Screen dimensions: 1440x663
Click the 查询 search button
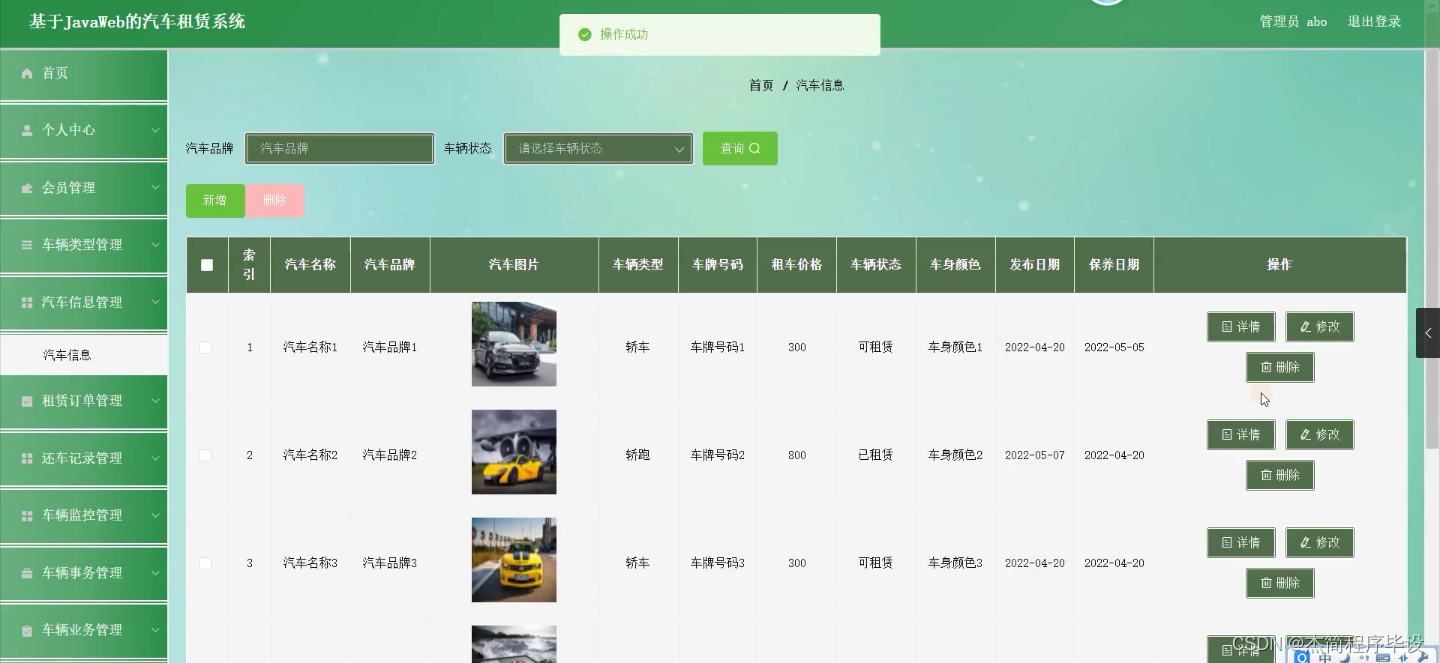coord(740,148)
